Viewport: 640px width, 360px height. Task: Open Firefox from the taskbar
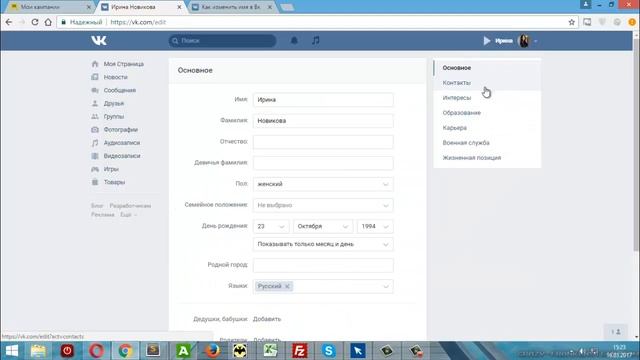pyautogui.click(x=212, y=351)
